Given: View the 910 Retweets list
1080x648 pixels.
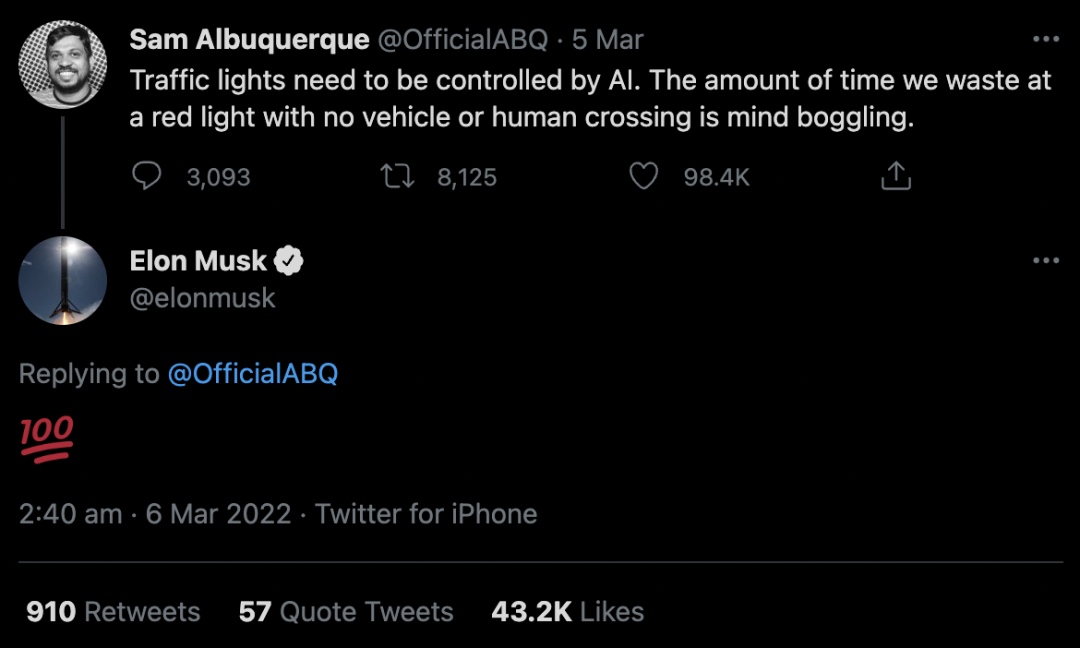Looking at the screenshot, I should (x=113, y=612).
